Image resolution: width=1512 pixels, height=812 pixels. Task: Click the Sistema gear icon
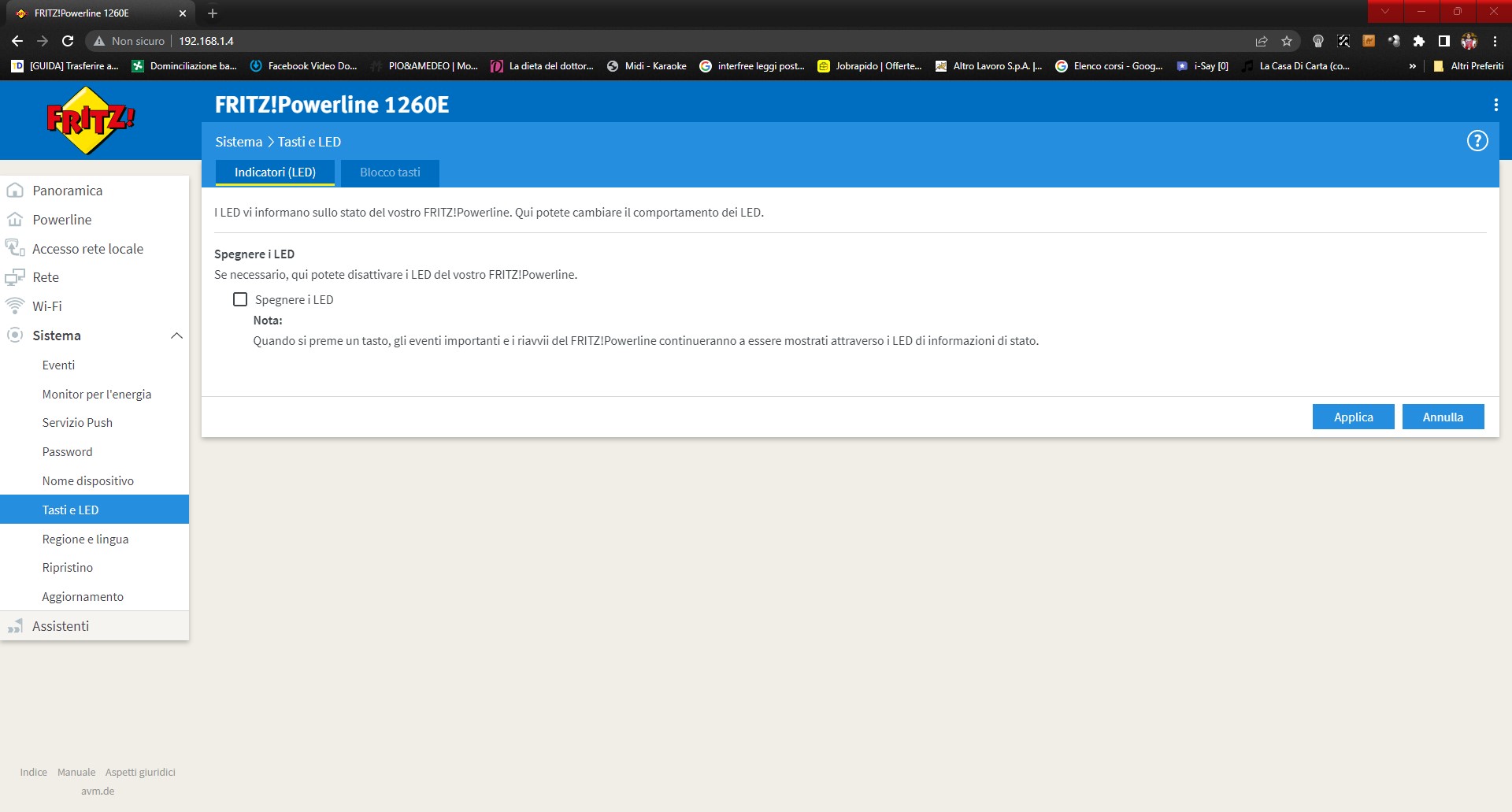(x=15, y=336)
